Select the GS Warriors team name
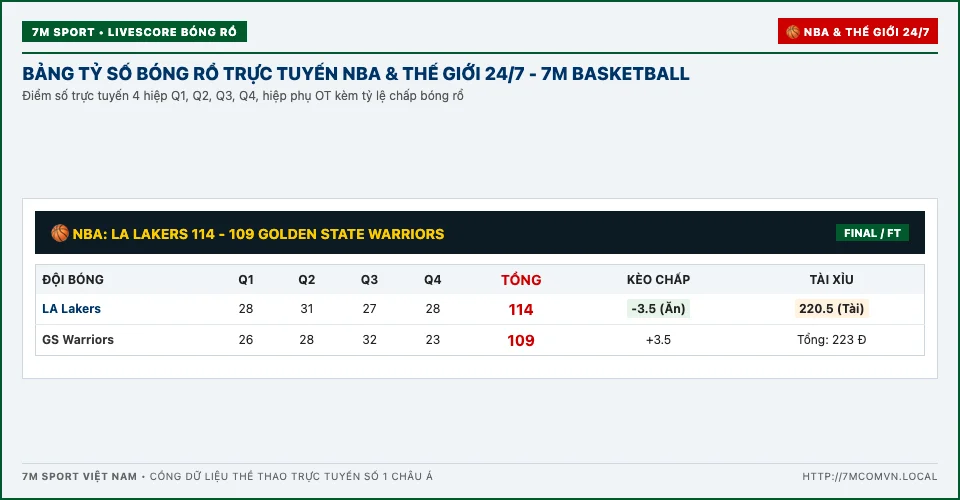Viewport: 960px width, 500px height. click(78, 340)
